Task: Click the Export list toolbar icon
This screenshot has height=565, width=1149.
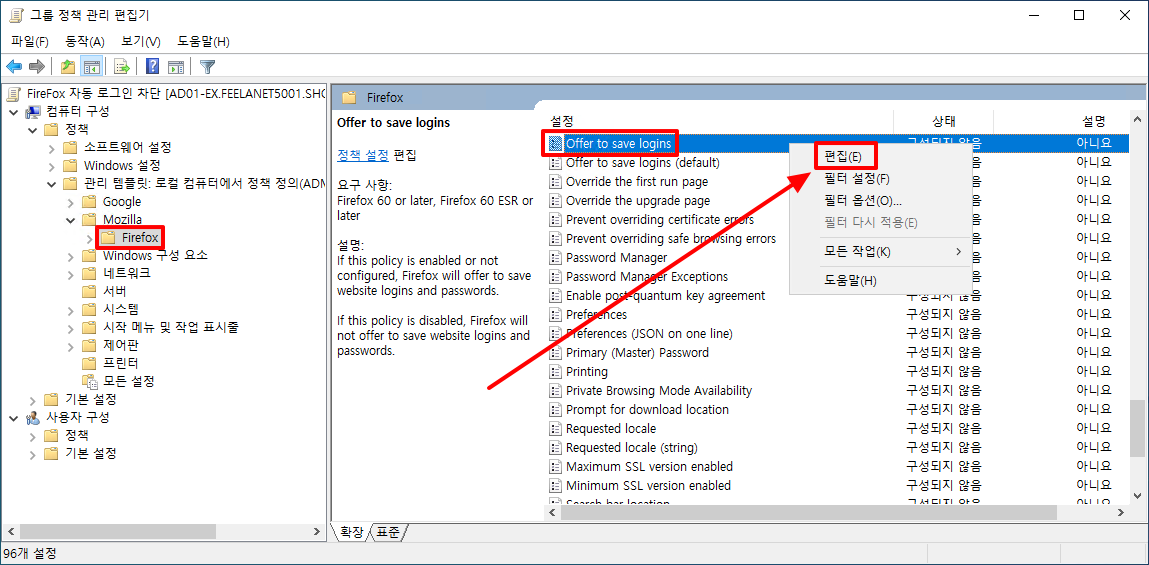Action: (x=122, y=67)
